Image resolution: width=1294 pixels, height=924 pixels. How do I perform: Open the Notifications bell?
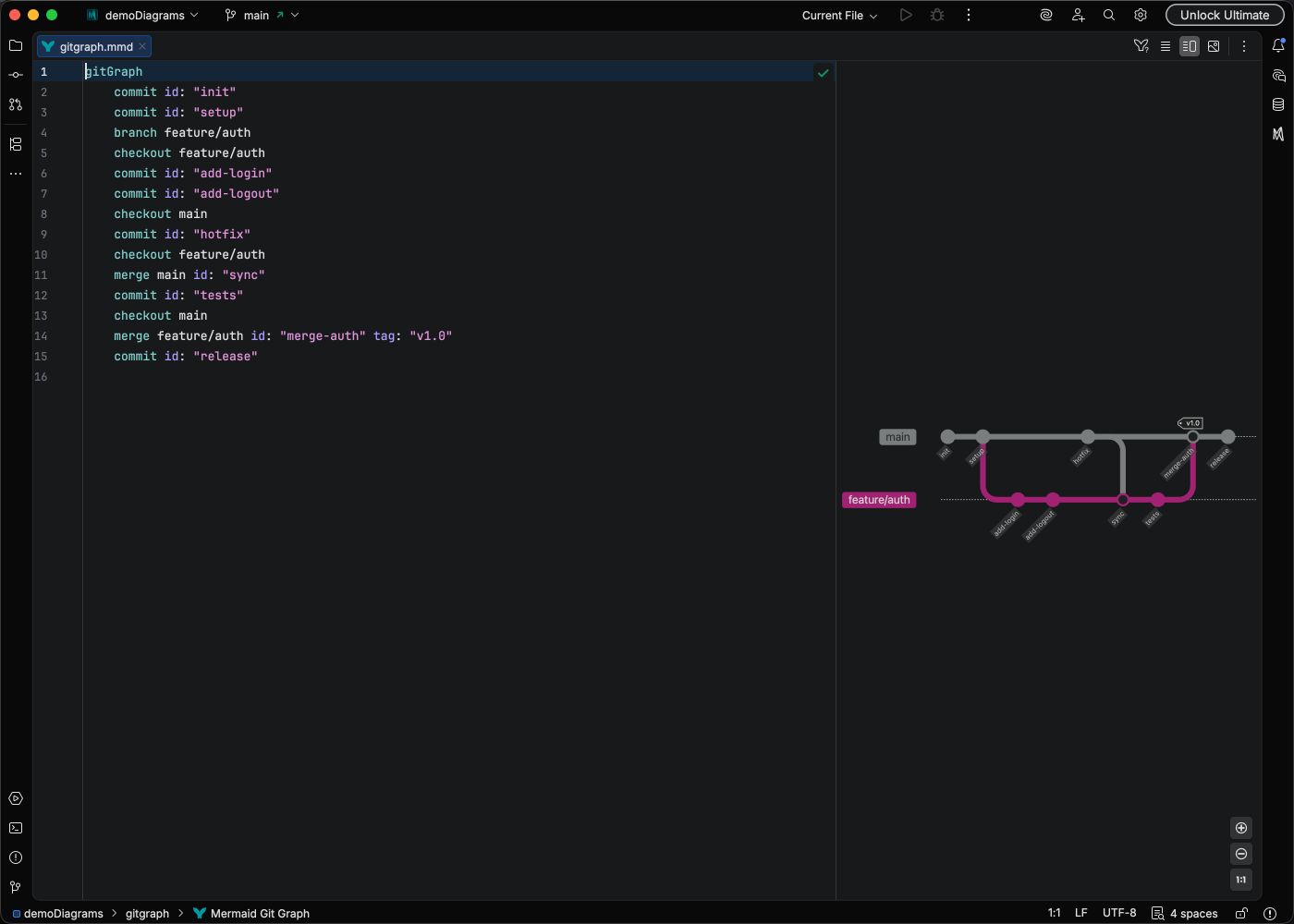pos(1279,44)
